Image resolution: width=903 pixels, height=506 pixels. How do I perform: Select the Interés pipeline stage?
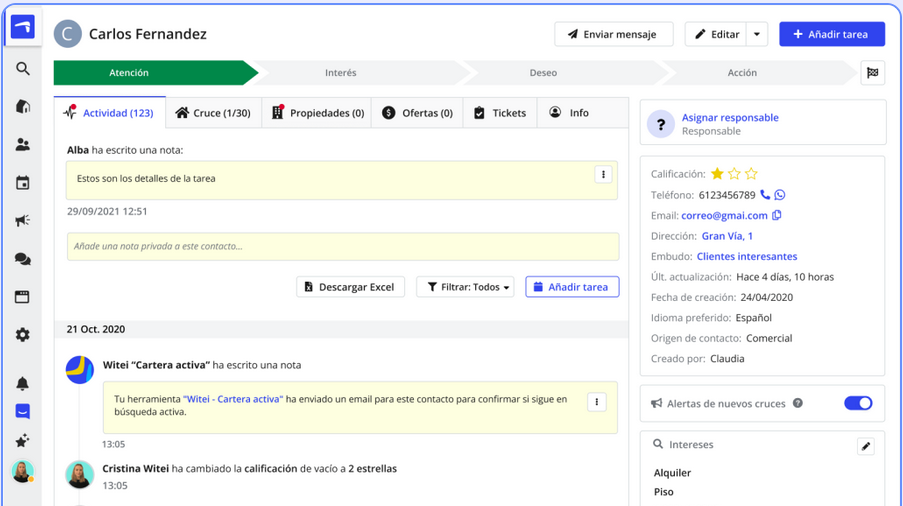coord(341,73)
